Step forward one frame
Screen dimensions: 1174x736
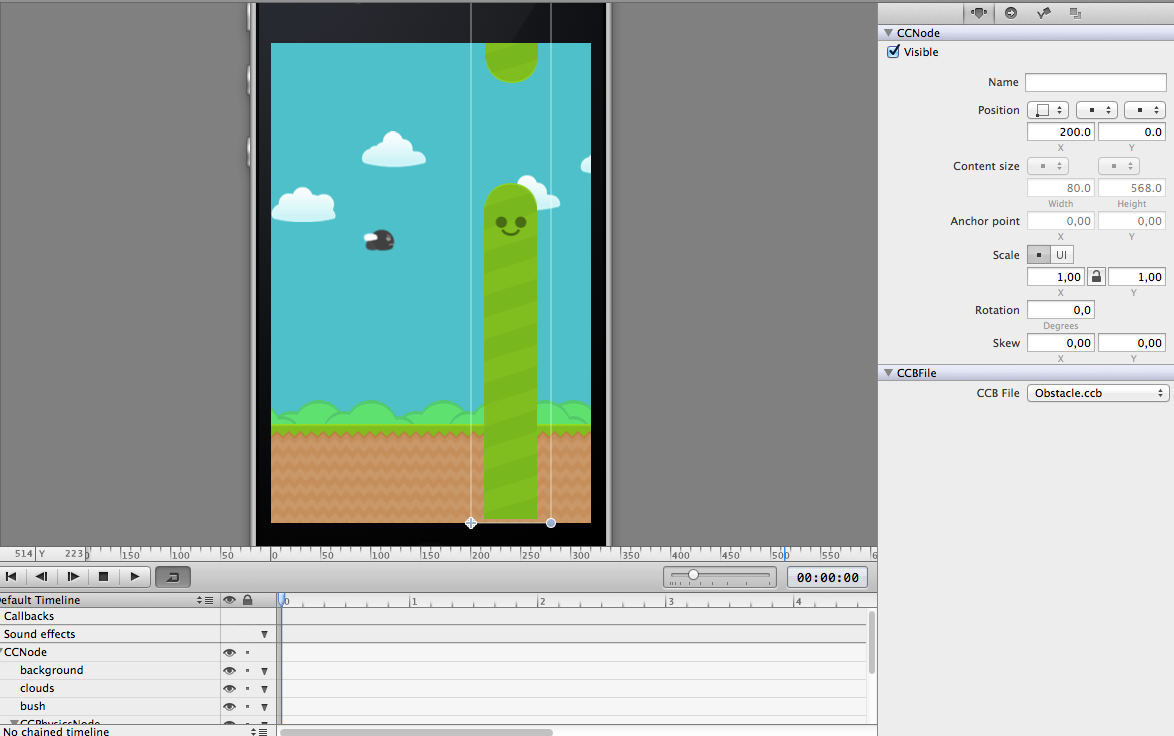pyautogui.click(x=73, y=577)
